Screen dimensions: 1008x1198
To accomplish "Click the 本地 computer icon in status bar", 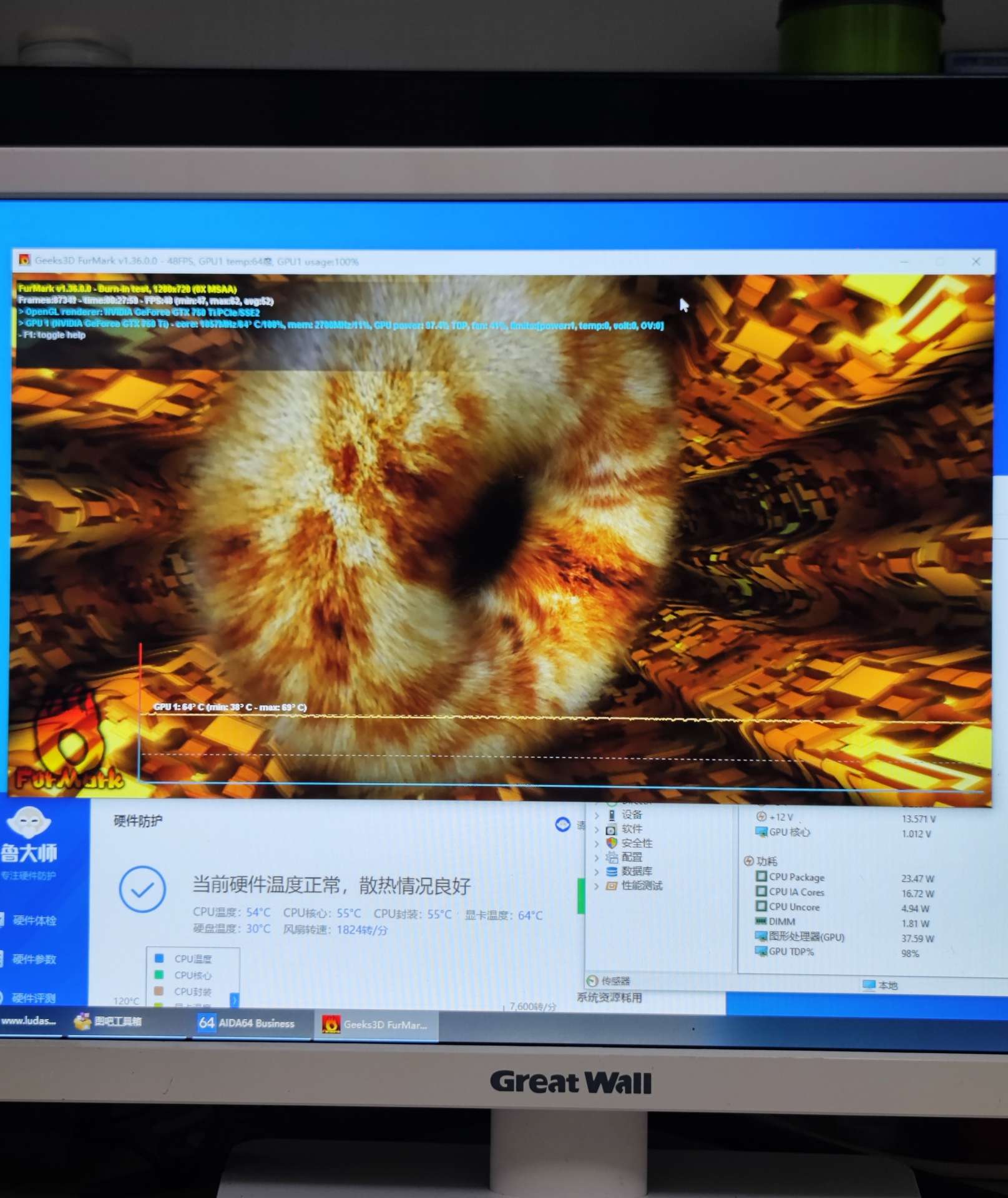I will click(869, 985).
